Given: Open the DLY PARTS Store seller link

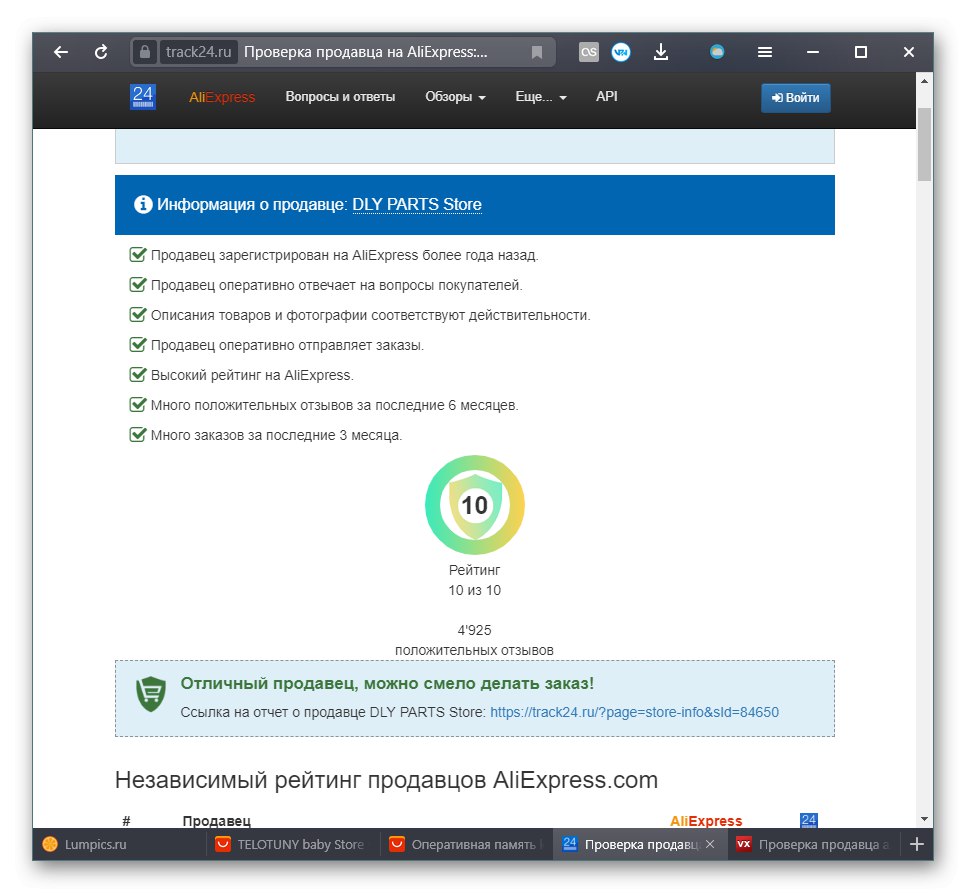Looking at the screenshot, I should click(x=416, y=204).
